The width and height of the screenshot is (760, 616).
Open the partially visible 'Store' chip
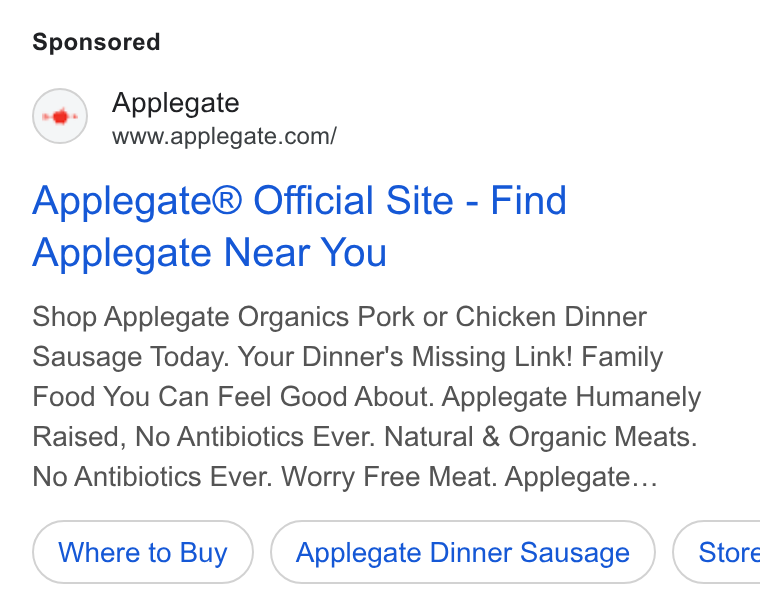tap(717, 552)
